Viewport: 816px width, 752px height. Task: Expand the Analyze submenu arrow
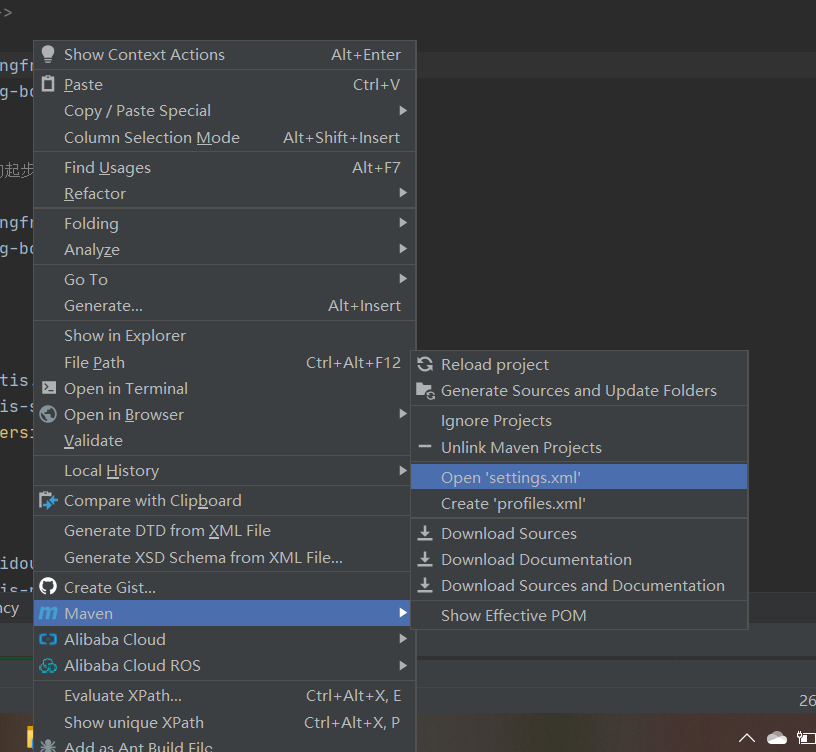pos(403,249)
